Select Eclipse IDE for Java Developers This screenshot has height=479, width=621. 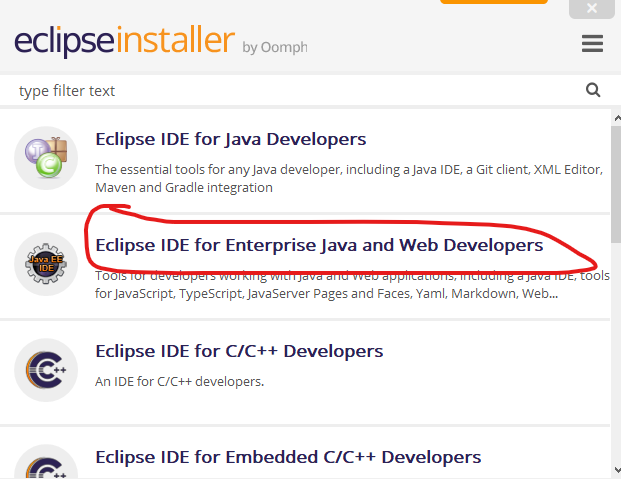click(230, 139)
